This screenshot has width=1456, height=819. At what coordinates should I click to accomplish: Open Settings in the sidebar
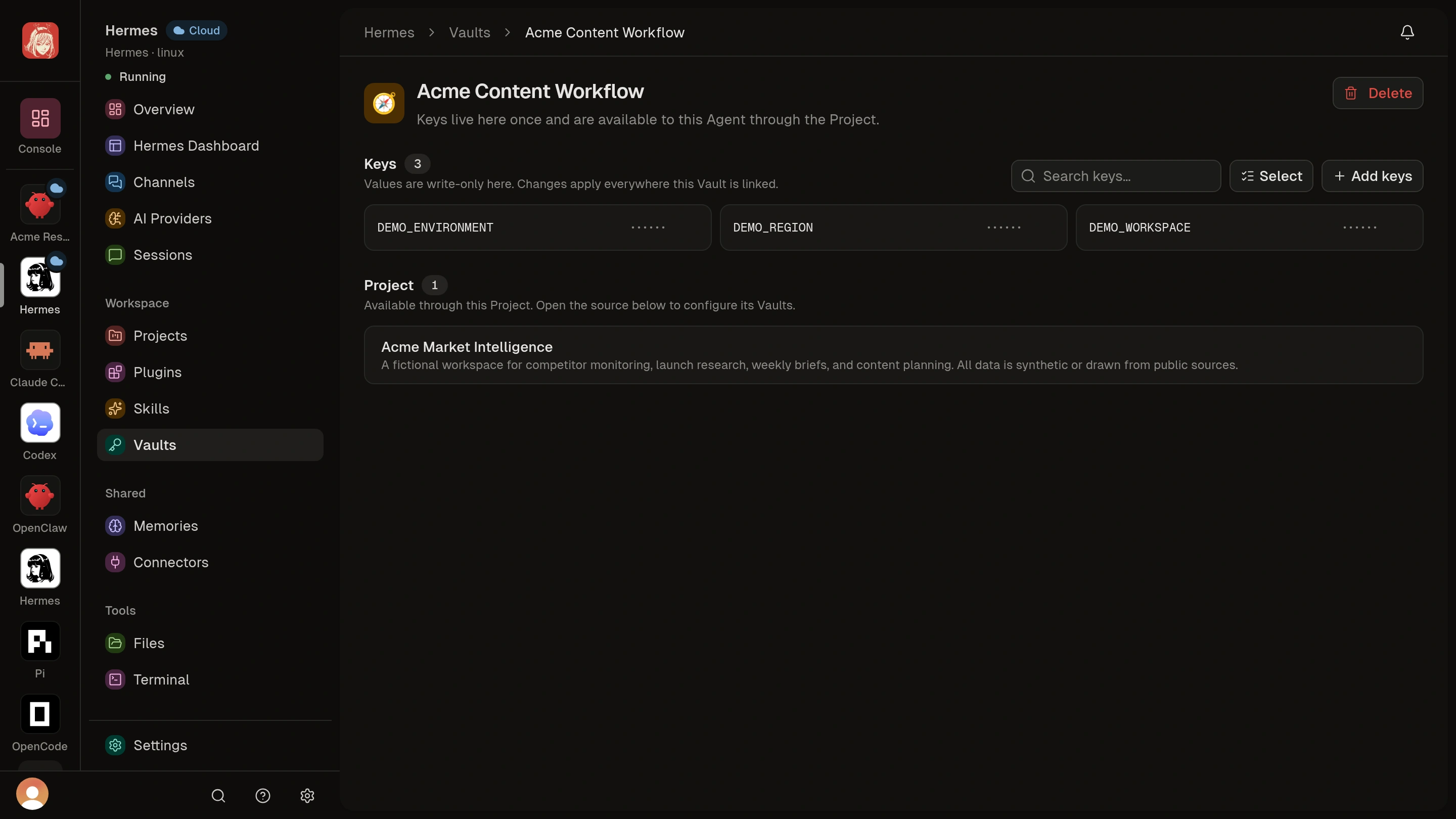tap(210, 746)
